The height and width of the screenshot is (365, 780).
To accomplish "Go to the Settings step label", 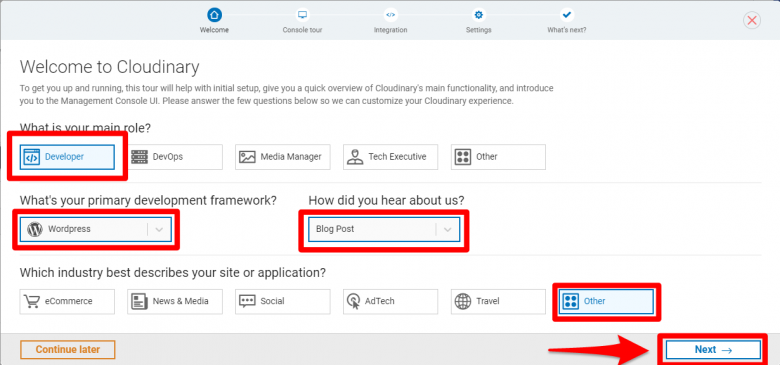I will [x=479, y=30].
